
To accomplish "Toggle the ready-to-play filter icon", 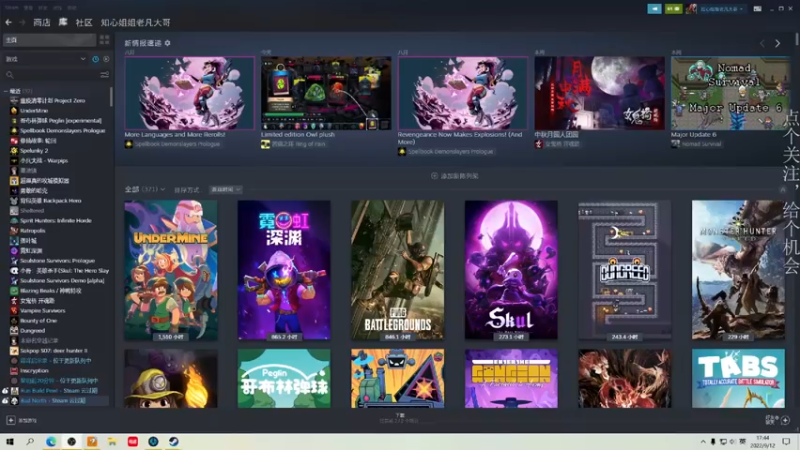I will click(x=106, y=59).
